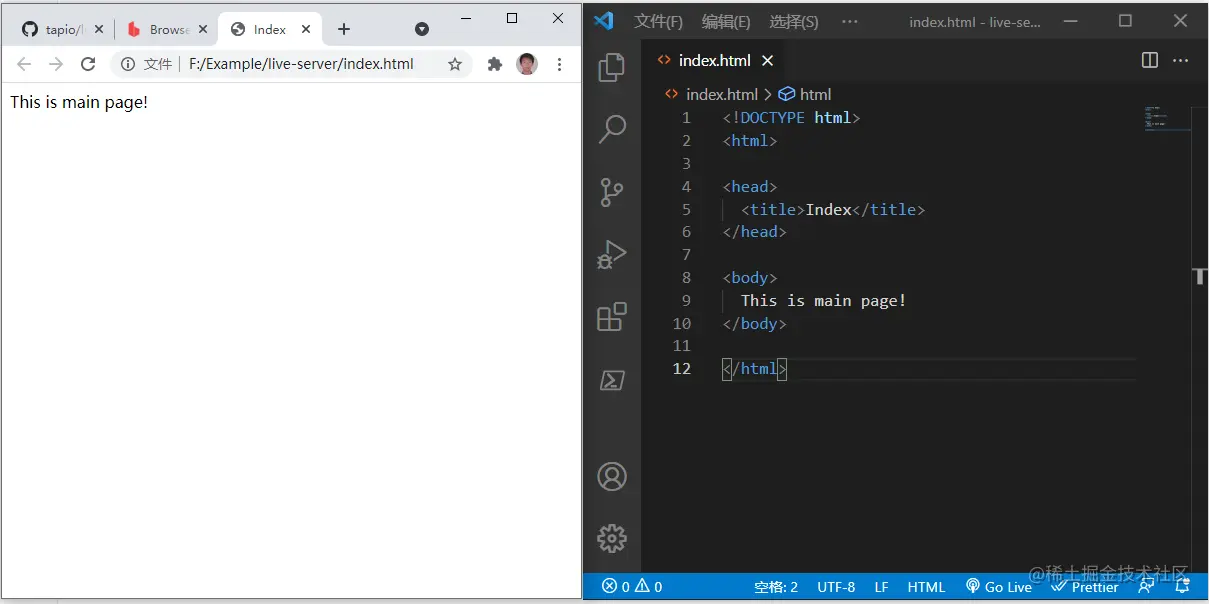Split the editor to the right
This screenshot has height=604, width=1209.
1150,60
